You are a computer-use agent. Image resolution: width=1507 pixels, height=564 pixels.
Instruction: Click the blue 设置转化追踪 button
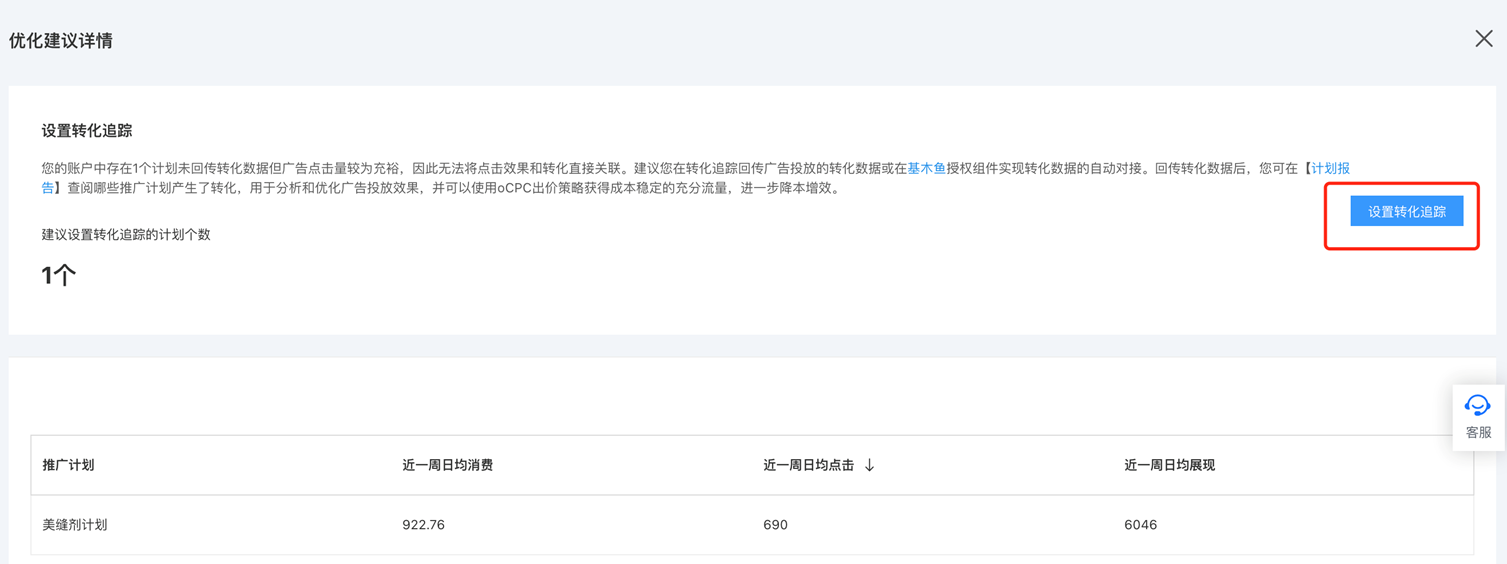click(x=1406, y=211)
